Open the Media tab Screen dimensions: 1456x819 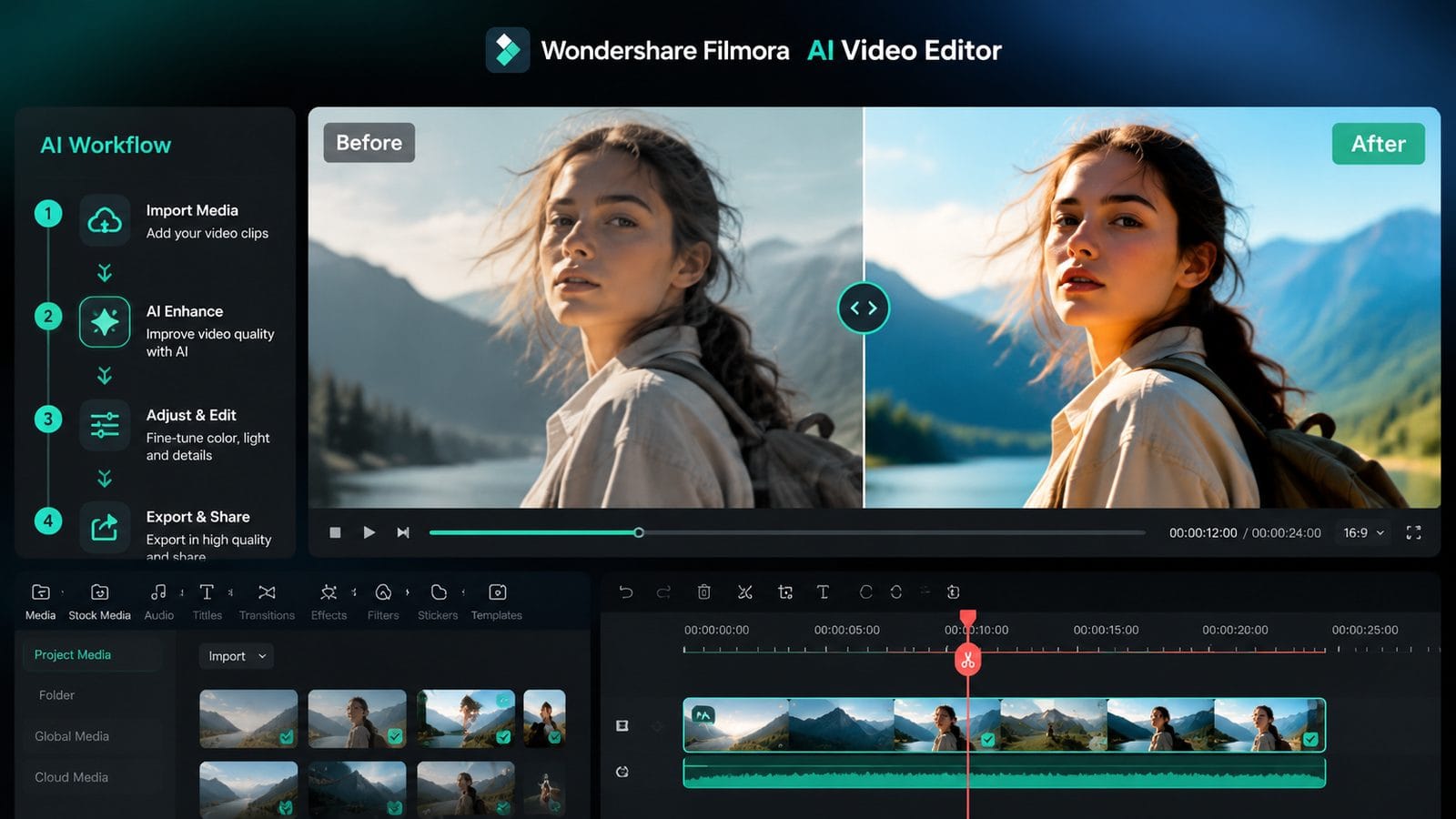click(40, 602)
